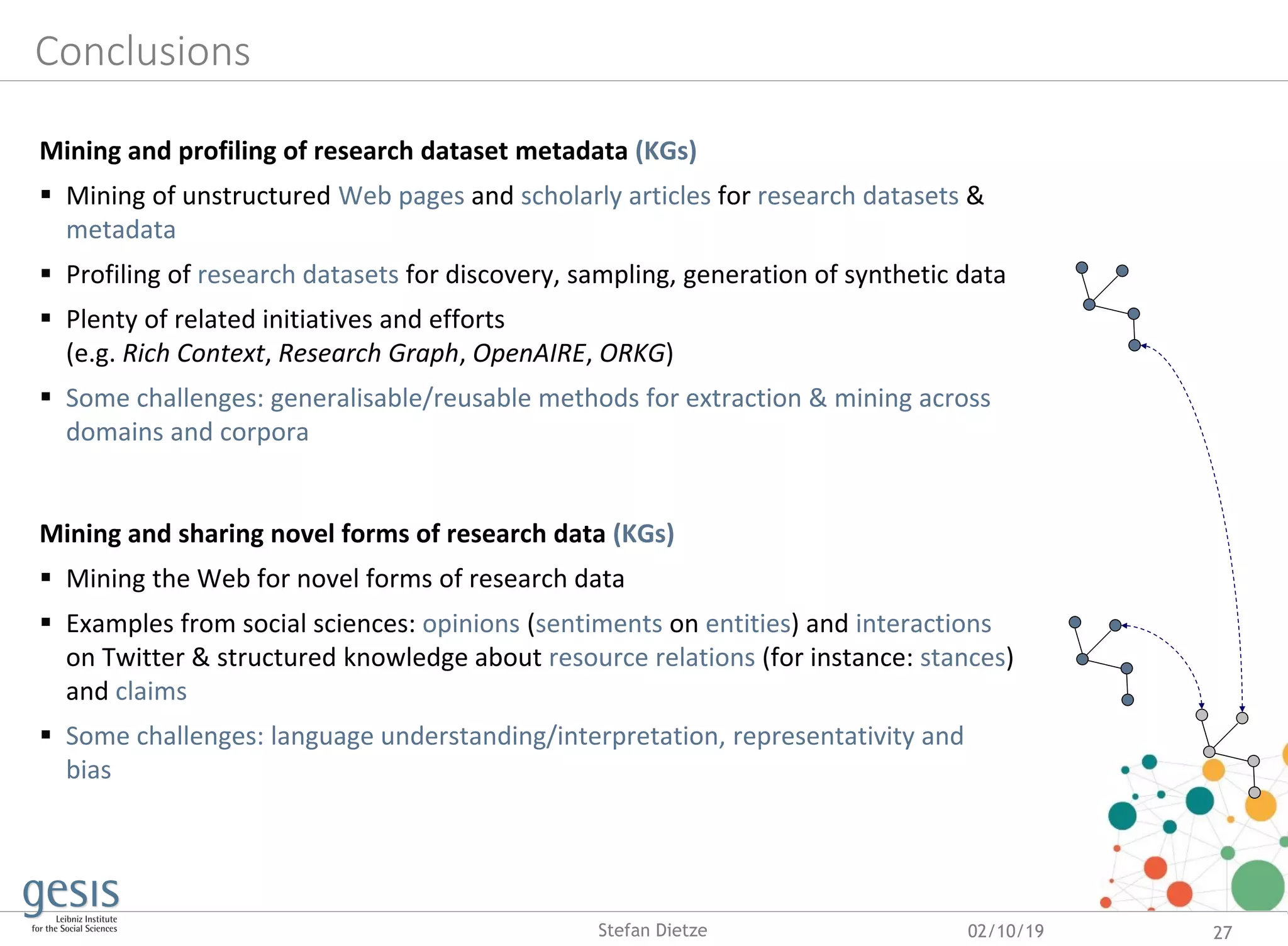Click the italic 'Rich Context' text
The image size is (1288, 946).
[194, 353]
